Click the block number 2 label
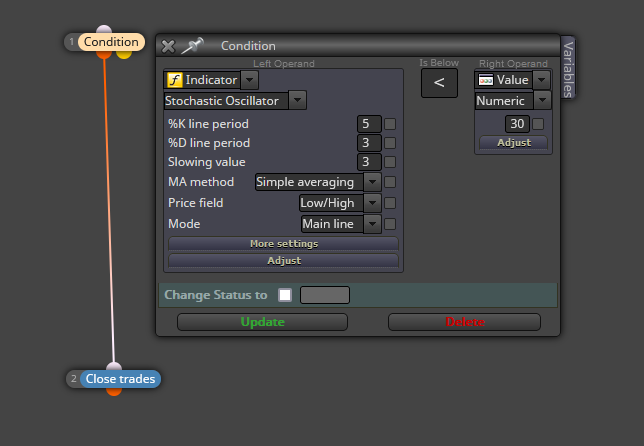This screenshot has height=446, width=644. 74,379
